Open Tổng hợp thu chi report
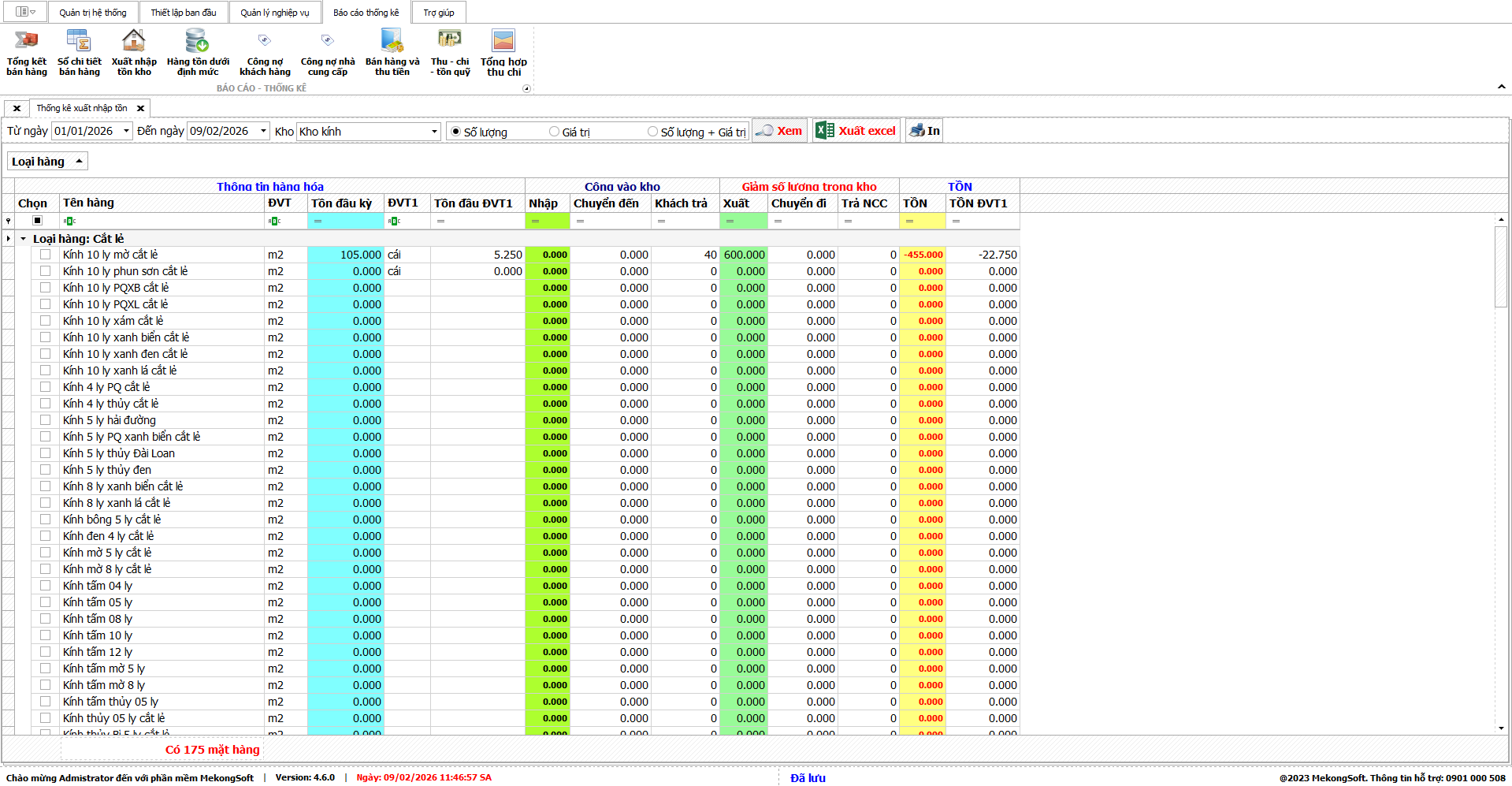Image resolution: width=1512 pixels, height=786 pixels. (x=503, y=41)
